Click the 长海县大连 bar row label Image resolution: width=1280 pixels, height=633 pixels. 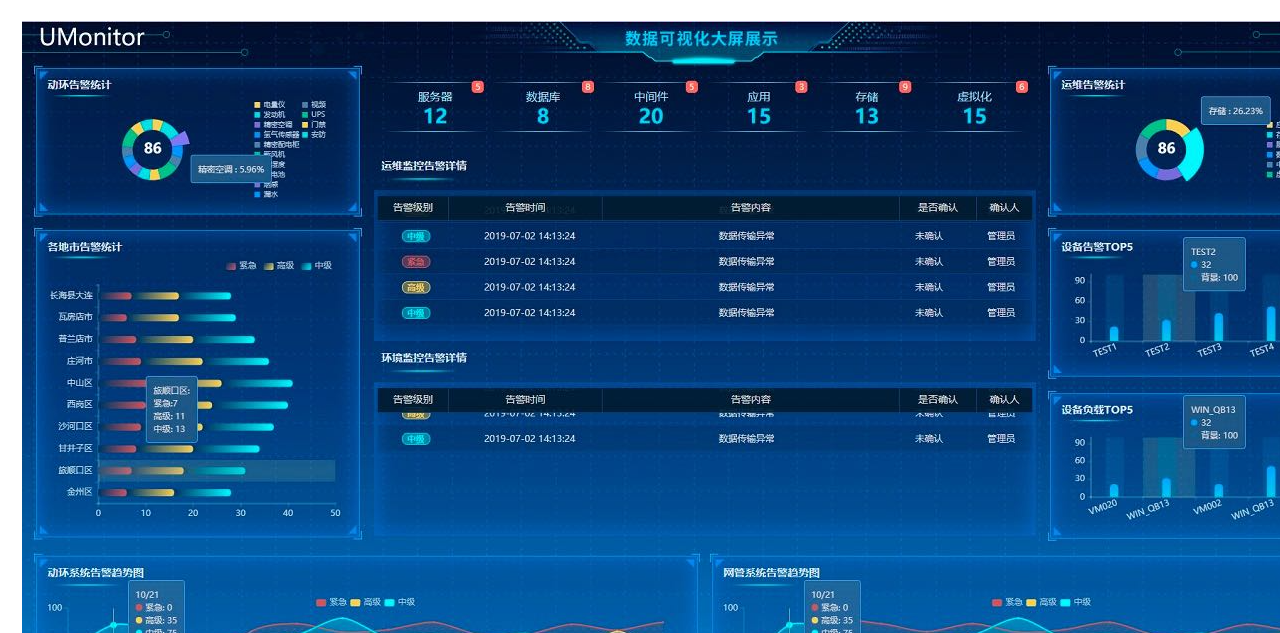click(x=71, y=296)
